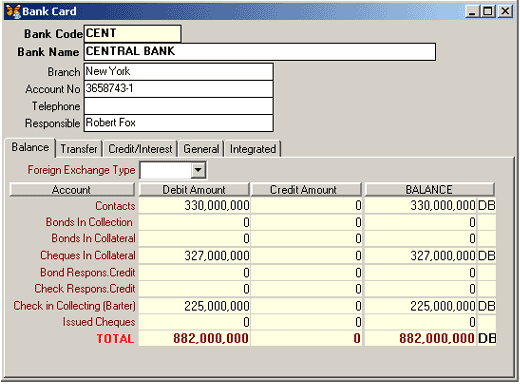Image resolution: width=520 pixels, height=385 pixels.
Task: Close the Bank Card window
Action: 506,12
